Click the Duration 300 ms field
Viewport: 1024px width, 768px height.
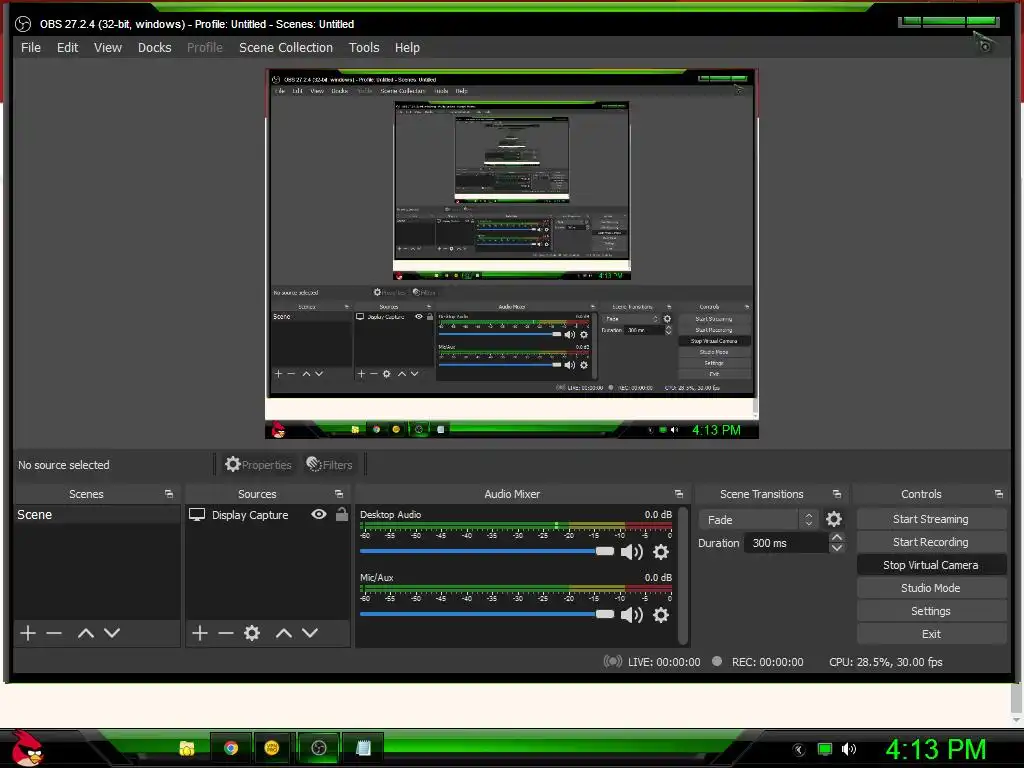point(786,543)
